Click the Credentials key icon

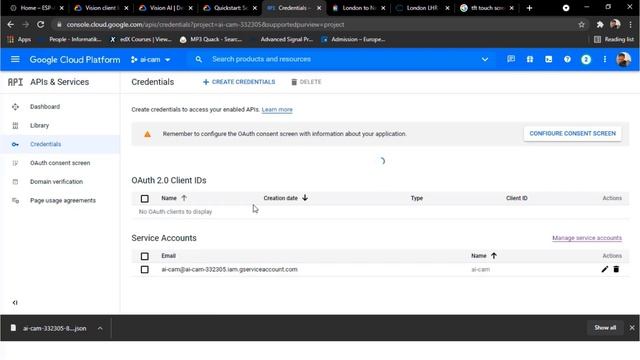coord(16,144)
